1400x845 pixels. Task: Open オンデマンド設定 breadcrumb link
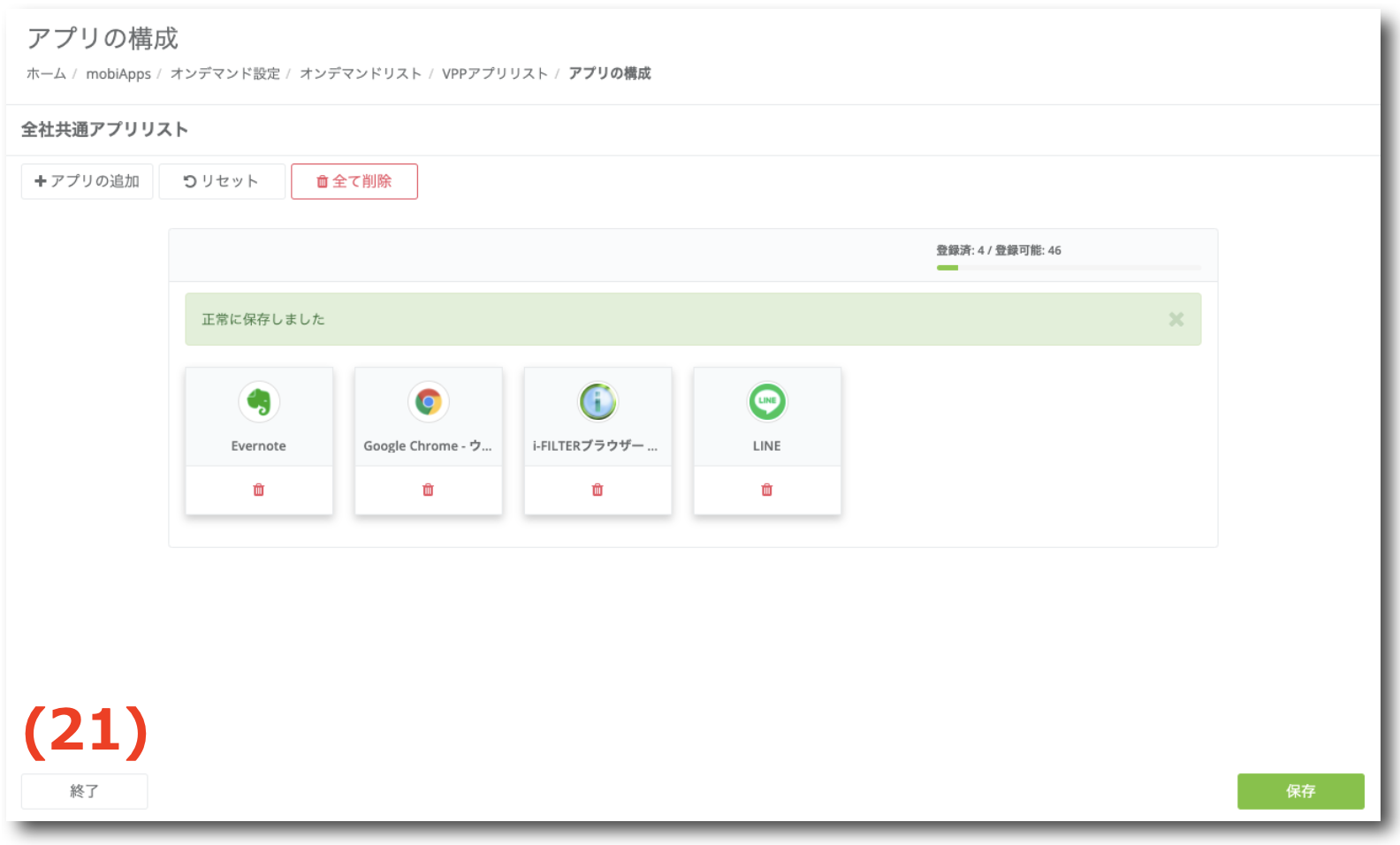(224, 73)
